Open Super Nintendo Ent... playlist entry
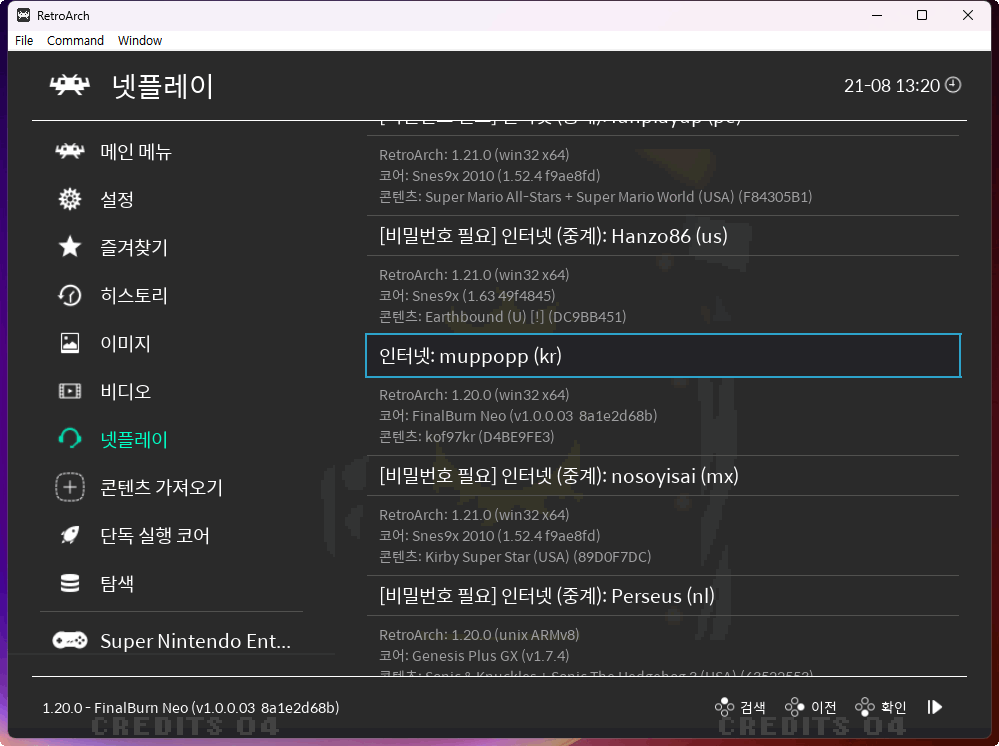Screen dimensions: 999x746 point(196,640)
